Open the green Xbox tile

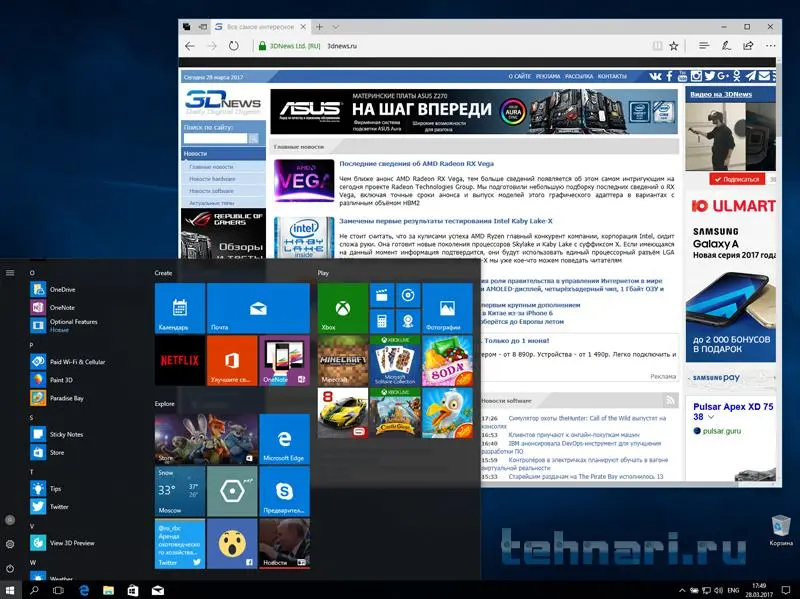[342, 308]
